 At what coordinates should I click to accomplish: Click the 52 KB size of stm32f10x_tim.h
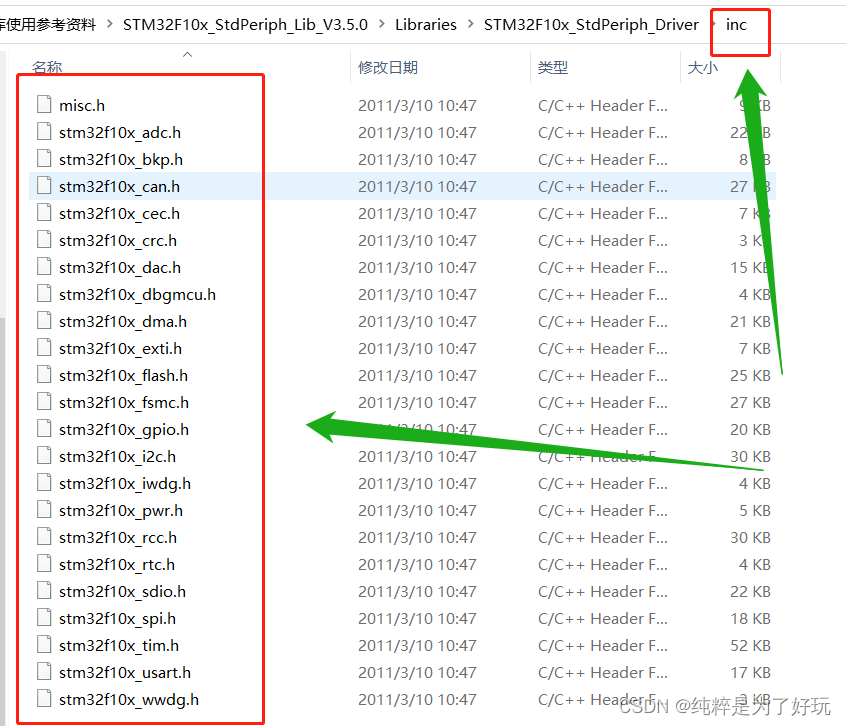coord(751,645)
